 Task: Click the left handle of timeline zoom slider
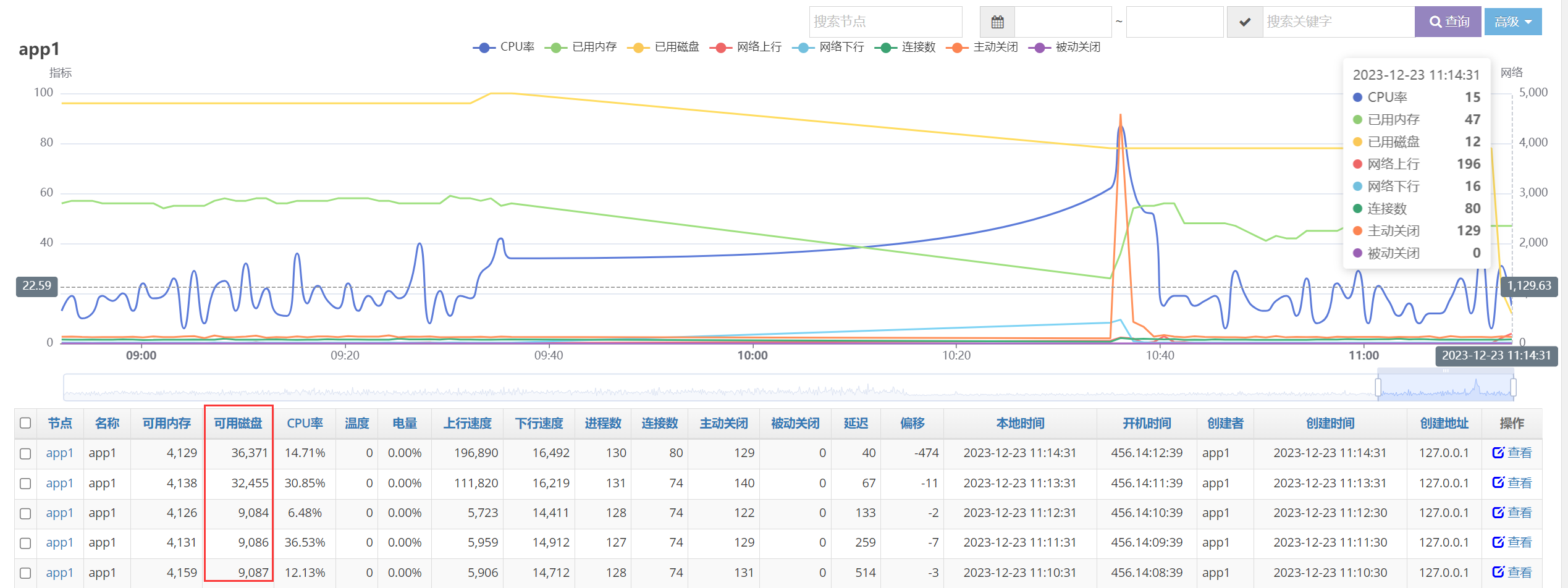[x=1378, y=387]
